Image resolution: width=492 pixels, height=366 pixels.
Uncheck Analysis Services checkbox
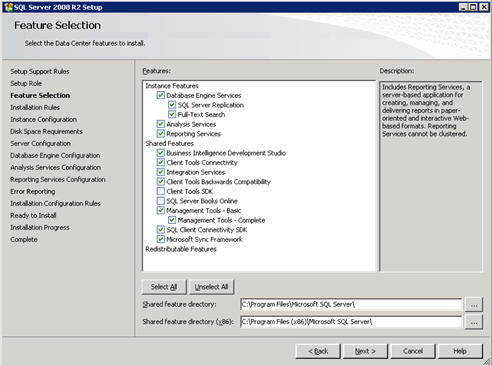(x=161, y=124)
